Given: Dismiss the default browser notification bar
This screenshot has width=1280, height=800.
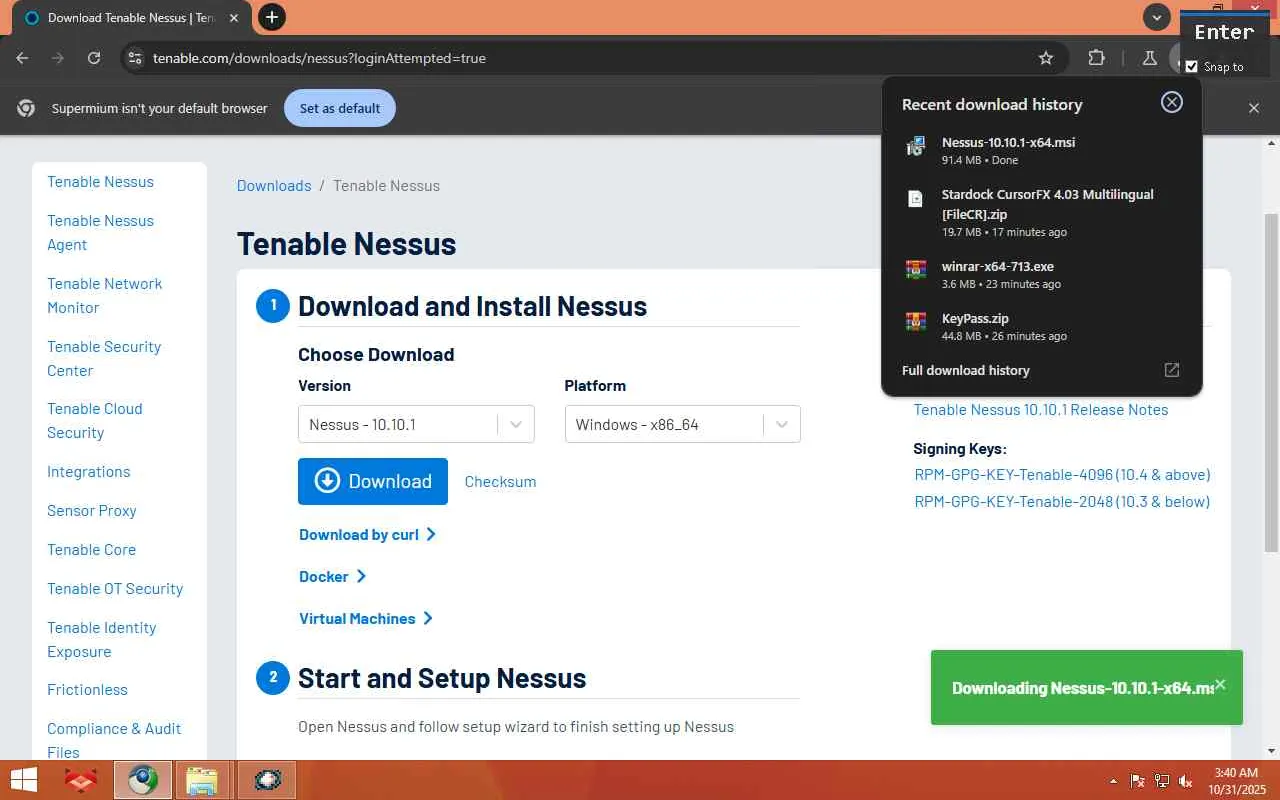Looking at the screenshot, I should point(1254,108).
